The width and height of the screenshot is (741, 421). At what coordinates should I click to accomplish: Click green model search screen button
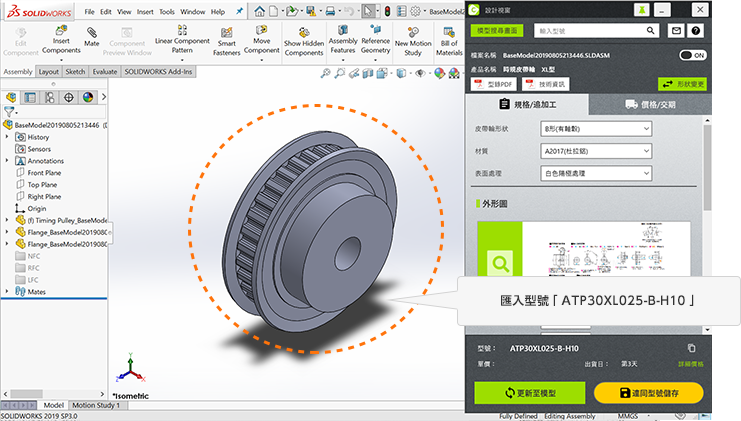pyautogui.click(x=497, y=31)
